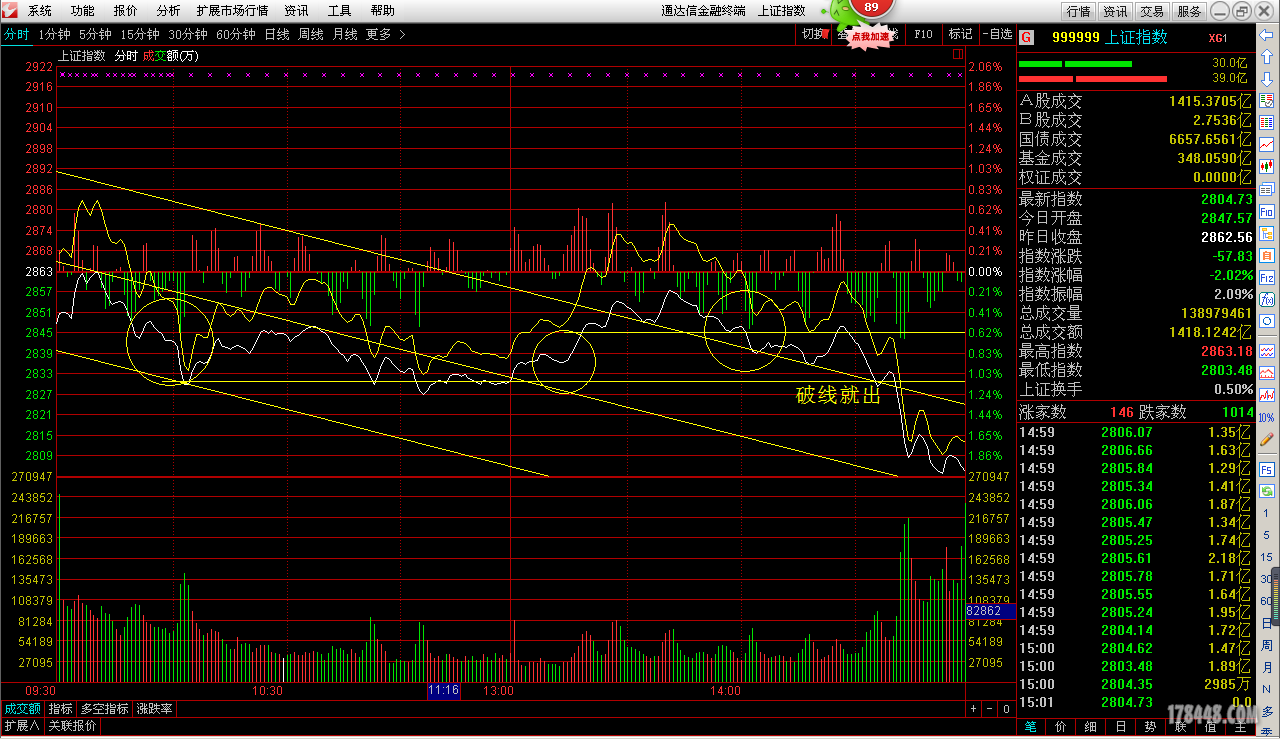The height and width of the screenshot is (739, 1280).
Task: Expand the 扩展∧ panel at bottom
Action: [21, 726]
